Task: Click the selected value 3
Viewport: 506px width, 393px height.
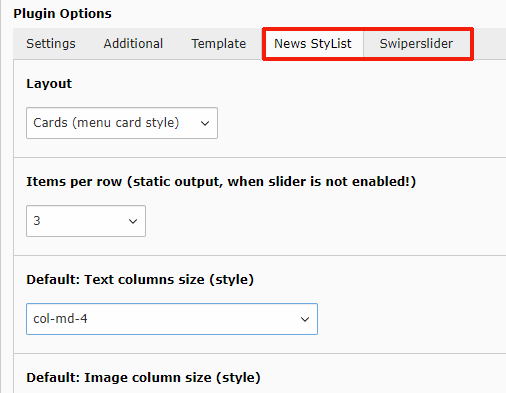Action: tap(37, 221)
